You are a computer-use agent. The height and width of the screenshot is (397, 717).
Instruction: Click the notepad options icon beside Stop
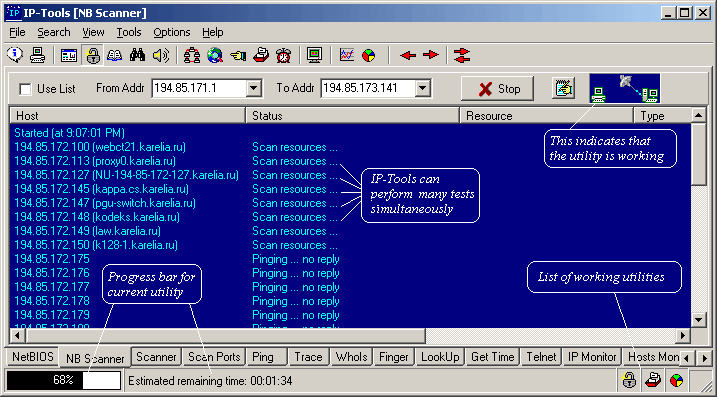pyautogui.click(x=563, y=88)
